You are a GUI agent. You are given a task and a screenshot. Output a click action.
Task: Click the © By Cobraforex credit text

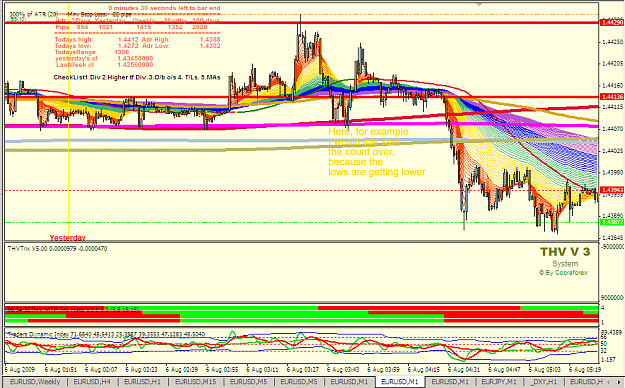[563, 273]
